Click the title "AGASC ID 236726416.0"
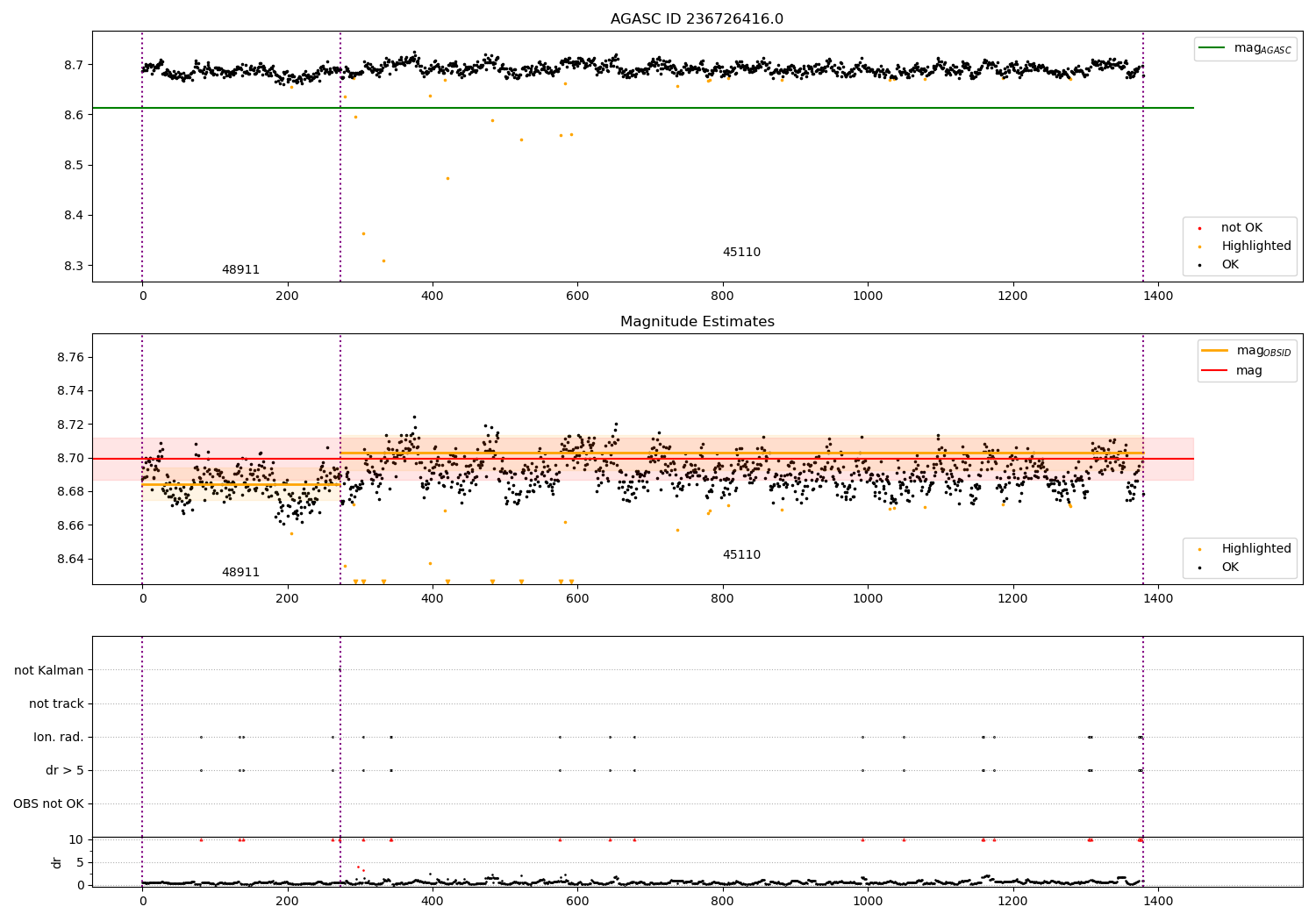Image resolution: width=1316 pixels, height=921 pixels. (697, 19)
